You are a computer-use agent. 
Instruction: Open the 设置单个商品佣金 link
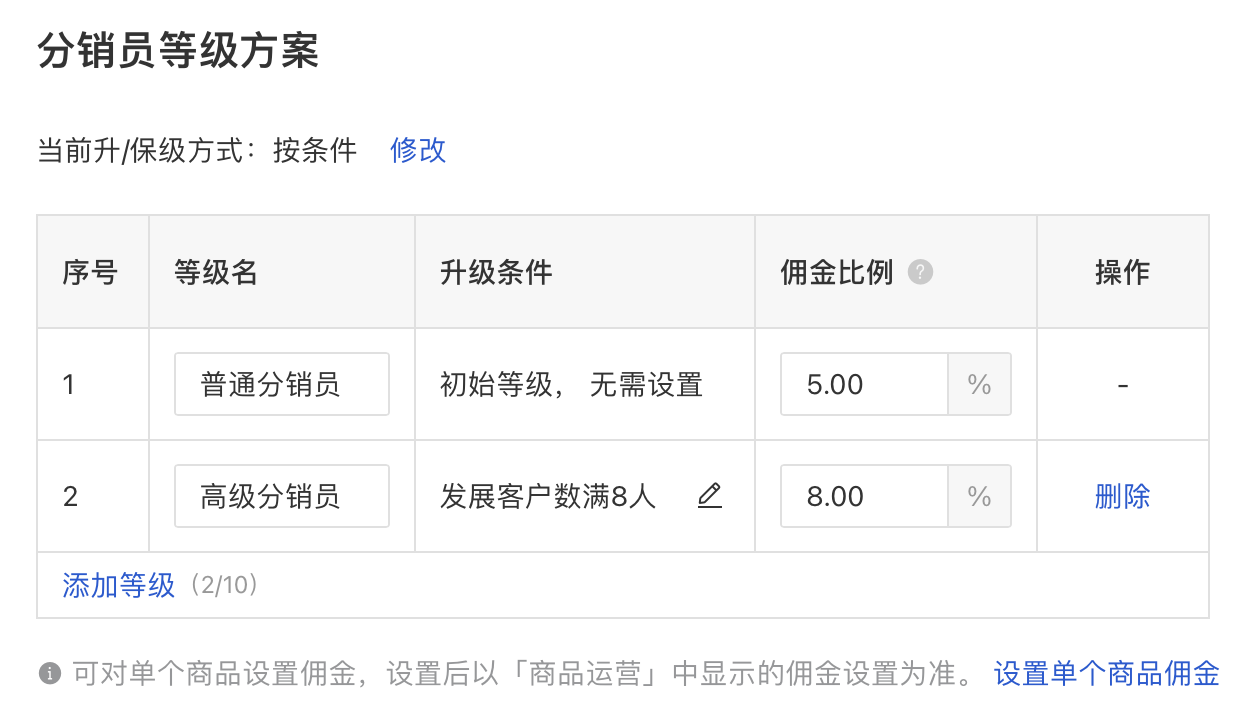click(x=1106, y=674)
